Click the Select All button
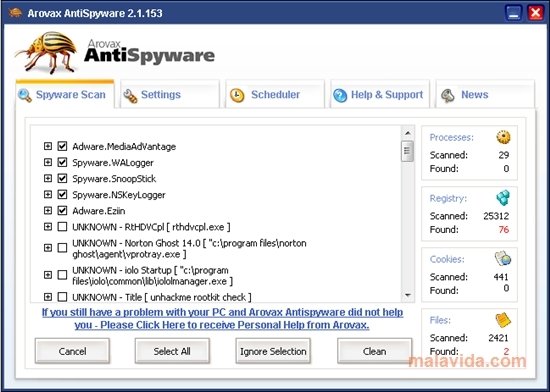550x392 pixels. pyautogui.click(x=172, y=351)
